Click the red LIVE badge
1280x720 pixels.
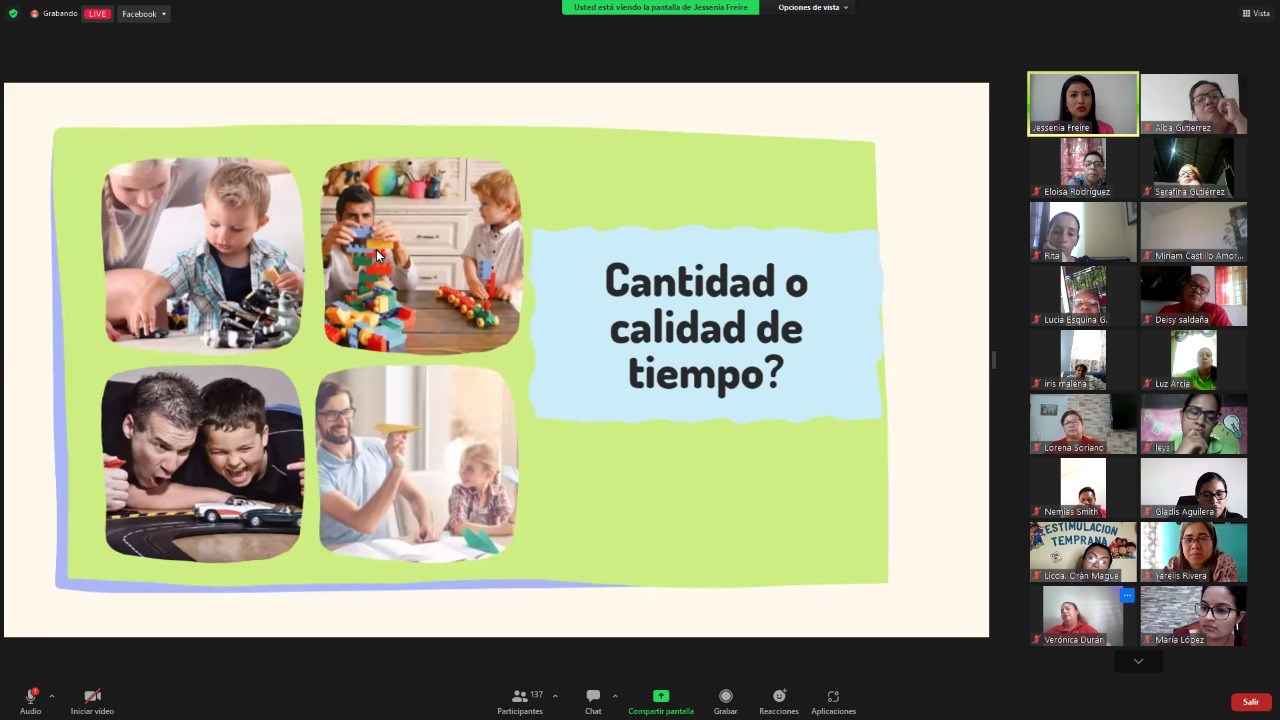97,14
